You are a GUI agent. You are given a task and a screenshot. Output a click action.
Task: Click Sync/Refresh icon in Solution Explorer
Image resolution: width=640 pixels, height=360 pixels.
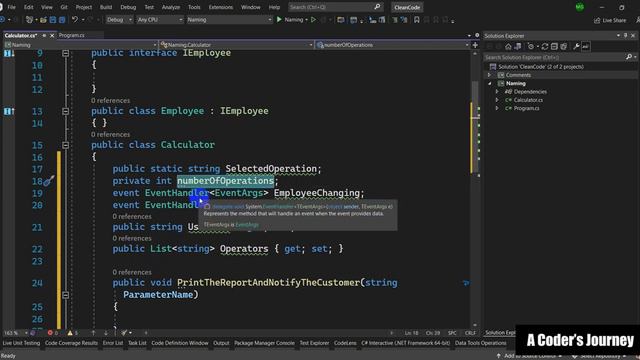click(x=545, y=47)
